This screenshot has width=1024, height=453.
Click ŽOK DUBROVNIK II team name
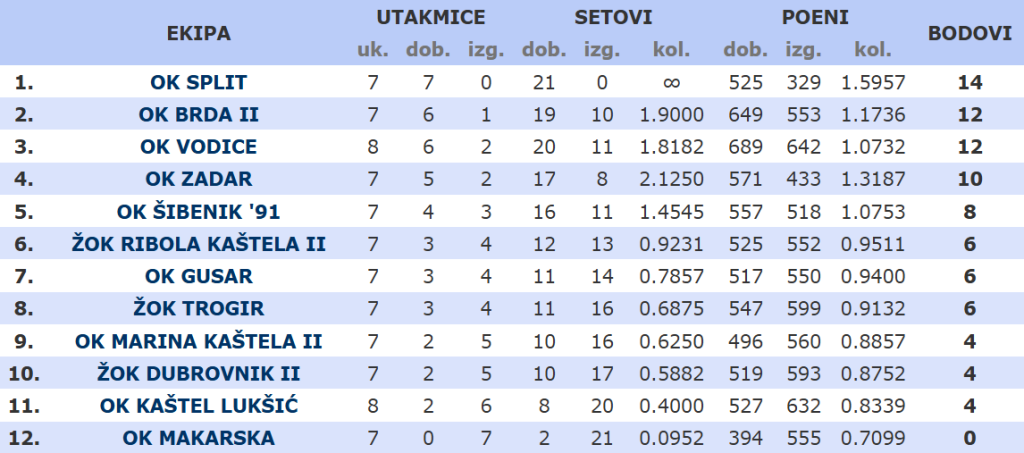198,374
